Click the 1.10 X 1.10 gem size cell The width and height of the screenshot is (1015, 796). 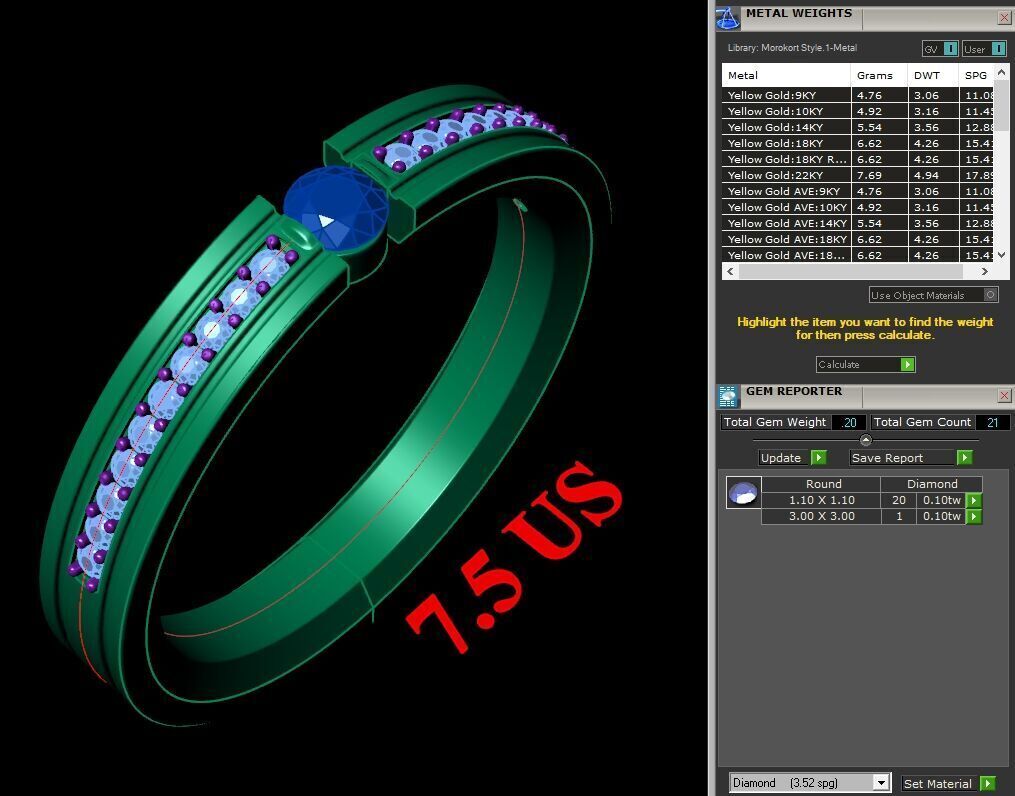click(821, 500)
